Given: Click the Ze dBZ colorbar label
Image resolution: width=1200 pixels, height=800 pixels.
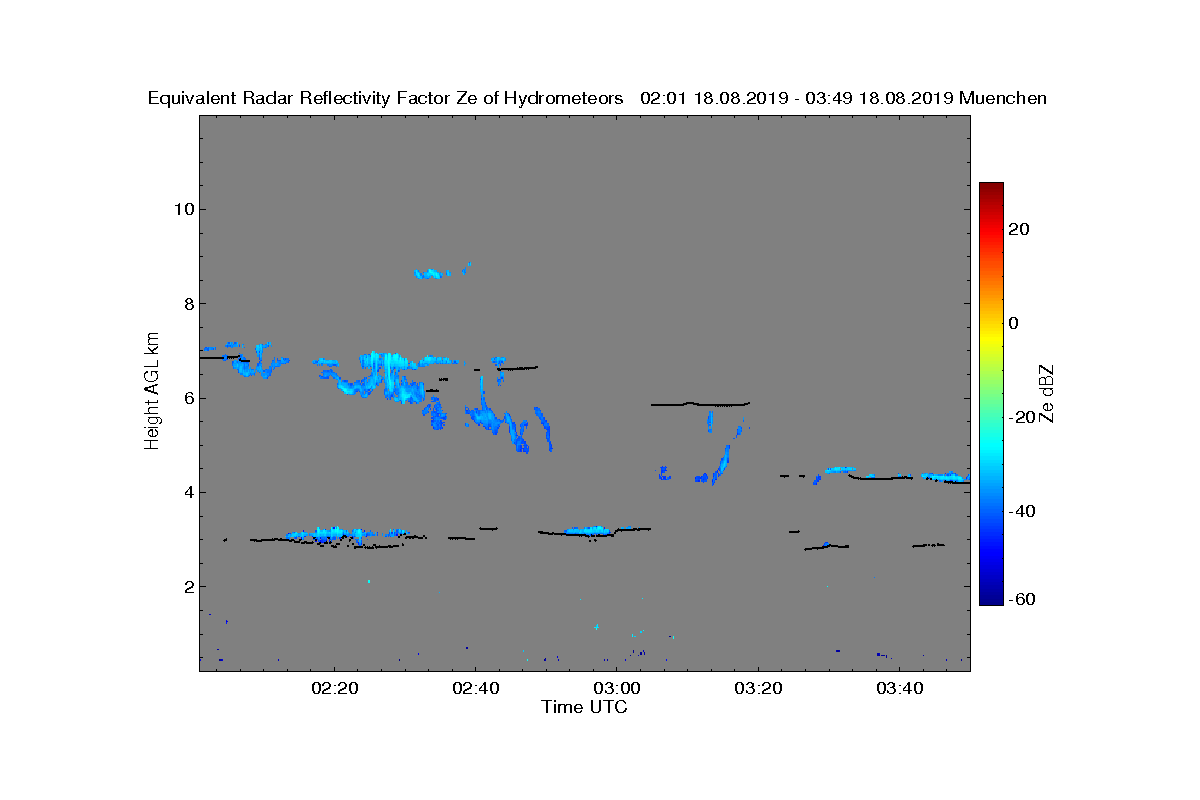Looking at the screenshot, I should point(1048,393).
